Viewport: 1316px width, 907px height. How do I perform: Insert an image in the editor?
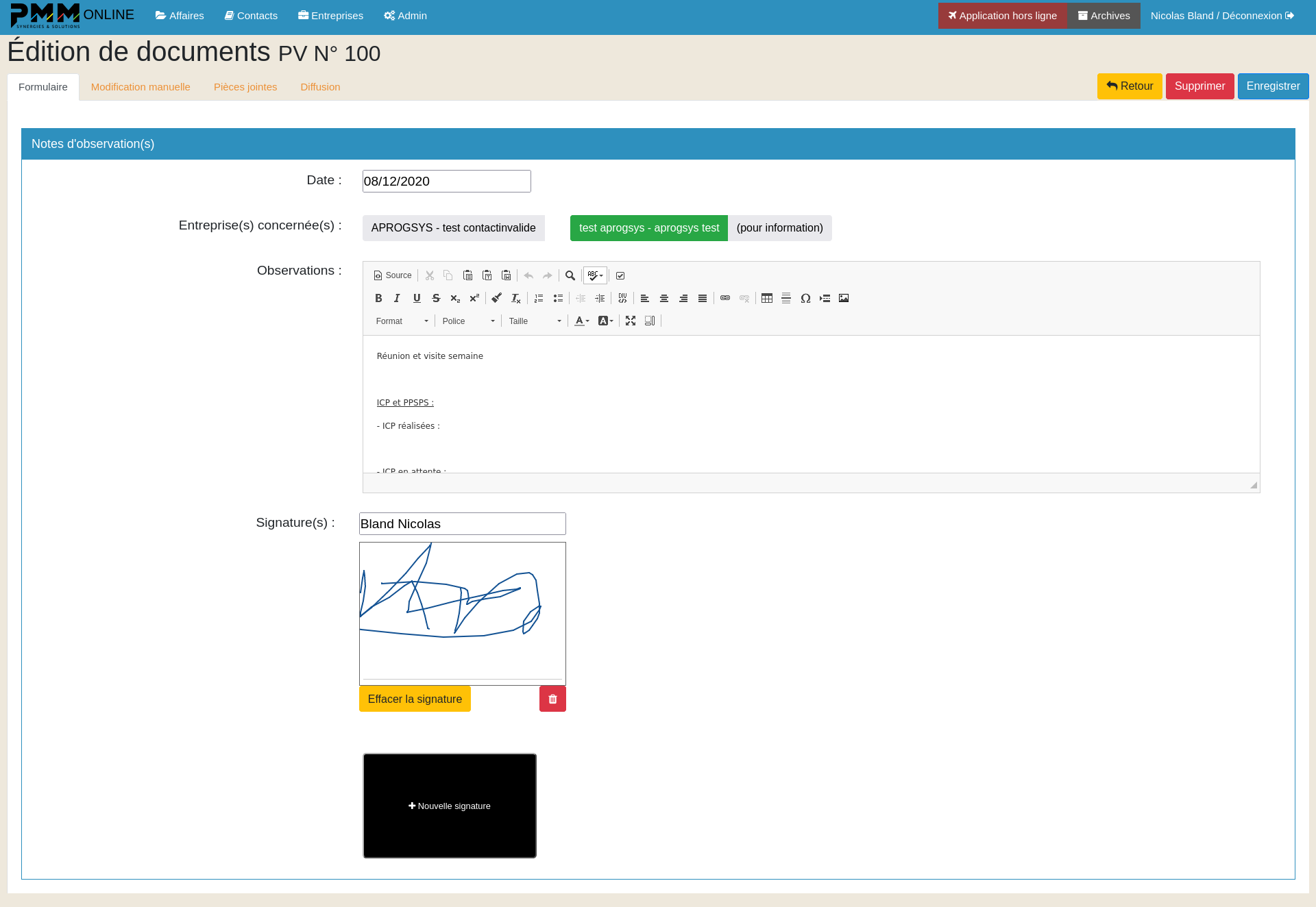coord(844,298)
